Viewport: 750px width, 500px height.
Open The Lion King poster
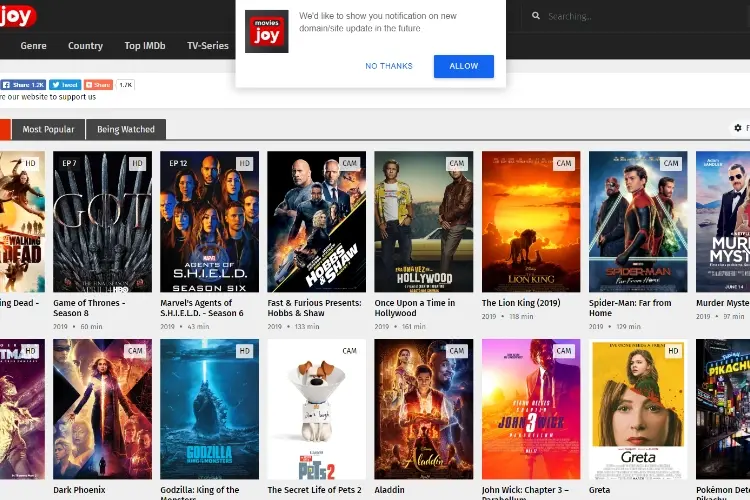pyautogui.click(x=531, y=222)
